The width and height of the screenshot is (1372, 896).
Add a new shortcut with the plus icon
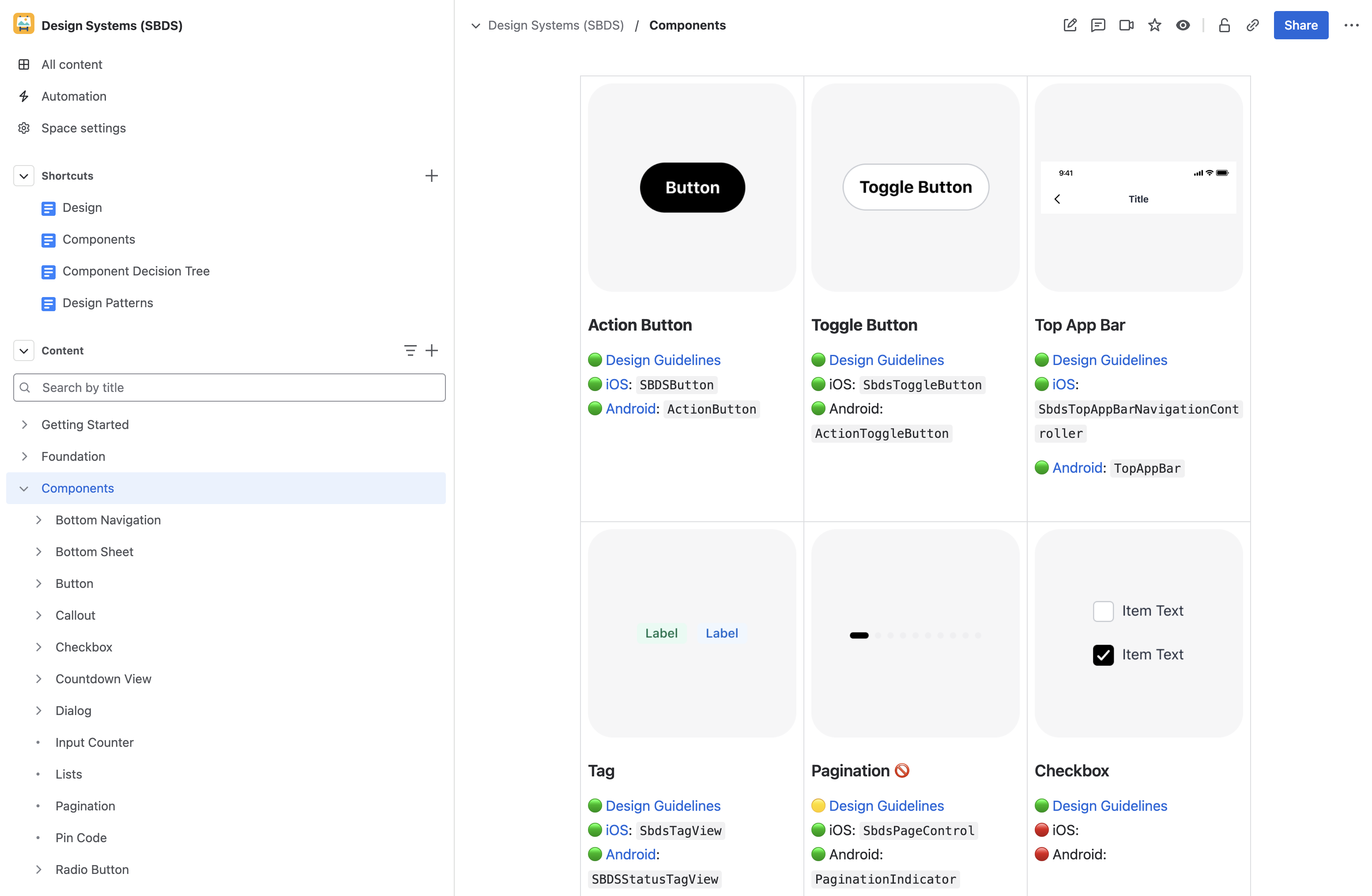click(x=431, y=176)
